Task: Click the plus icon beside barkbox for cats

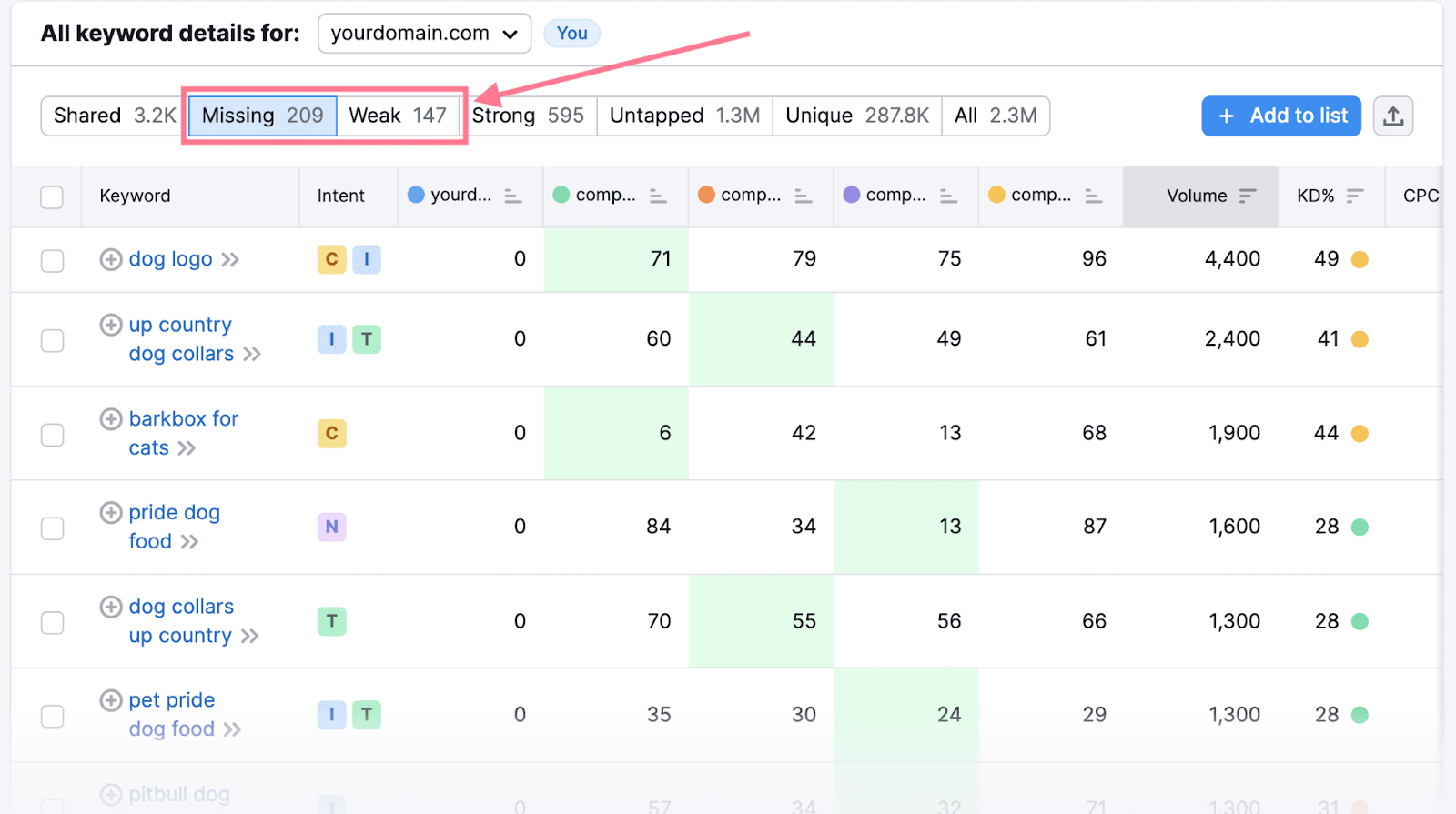Action: pos(111,419)
